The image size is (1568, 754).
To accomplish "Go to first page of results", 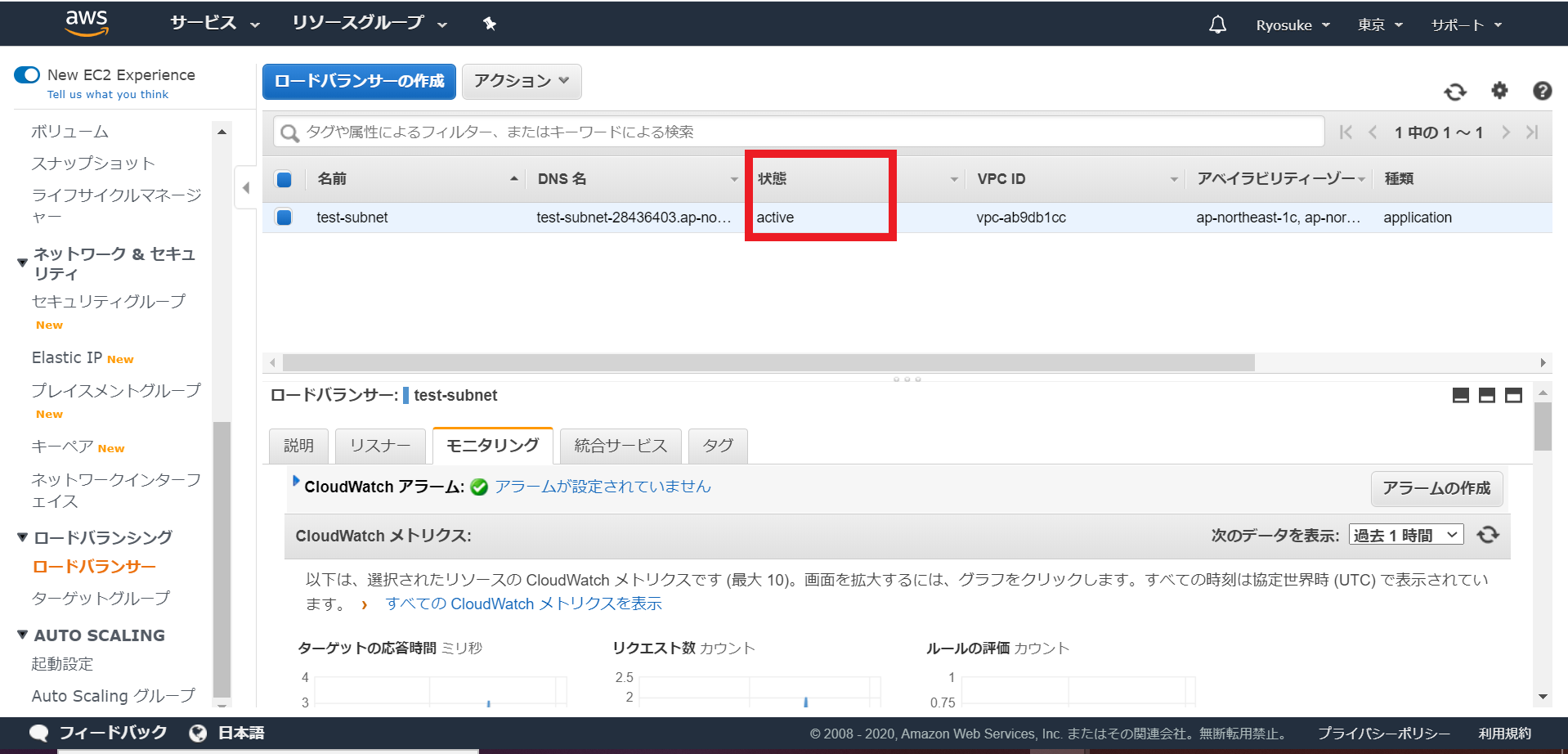I will (x=1346, y=132).
